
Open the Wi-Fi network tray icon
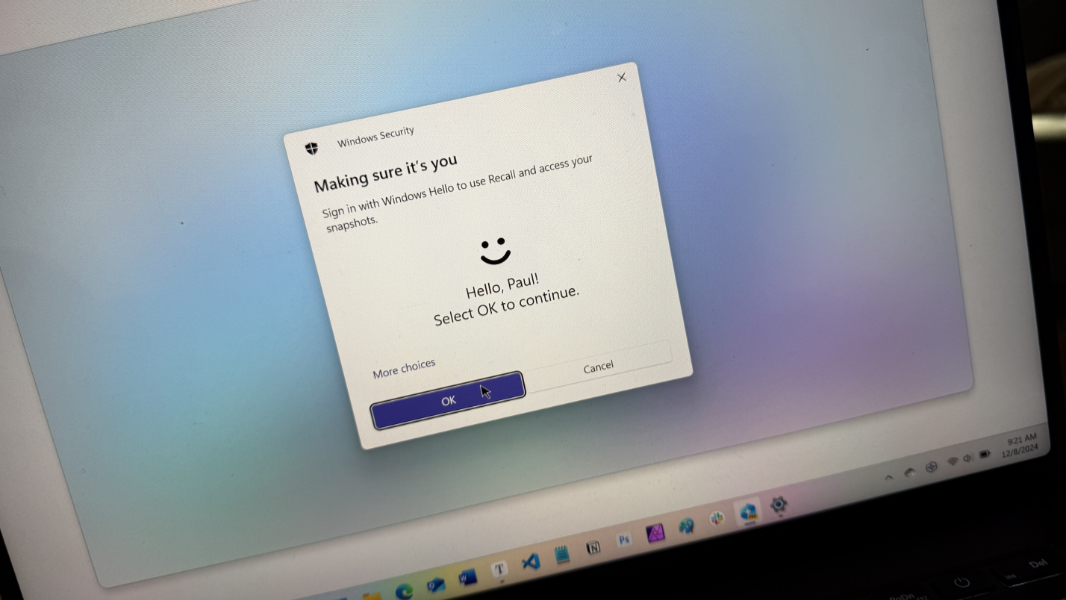pos(953,461)
